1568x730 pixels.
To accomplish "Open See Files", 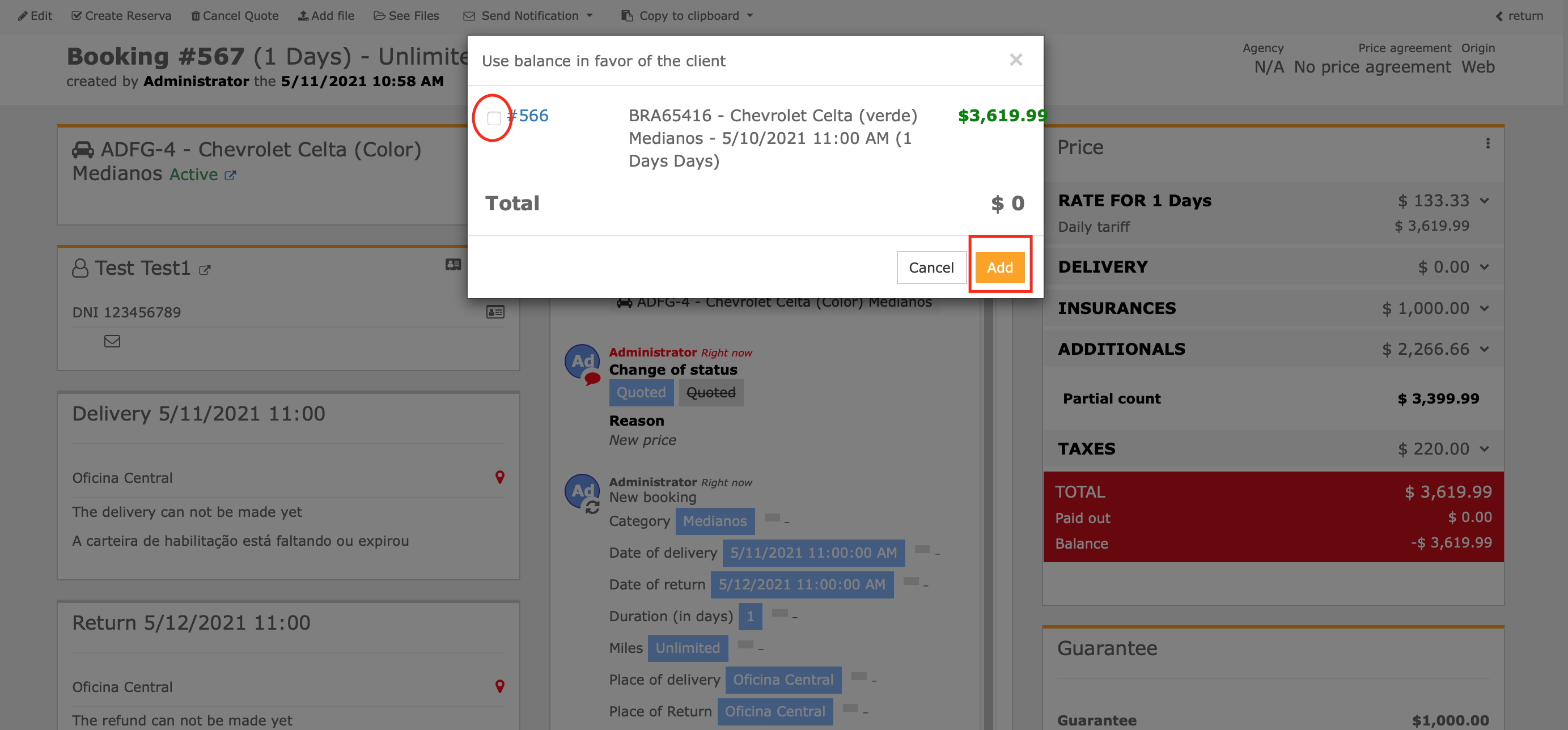I will click(x=406, y=15).
